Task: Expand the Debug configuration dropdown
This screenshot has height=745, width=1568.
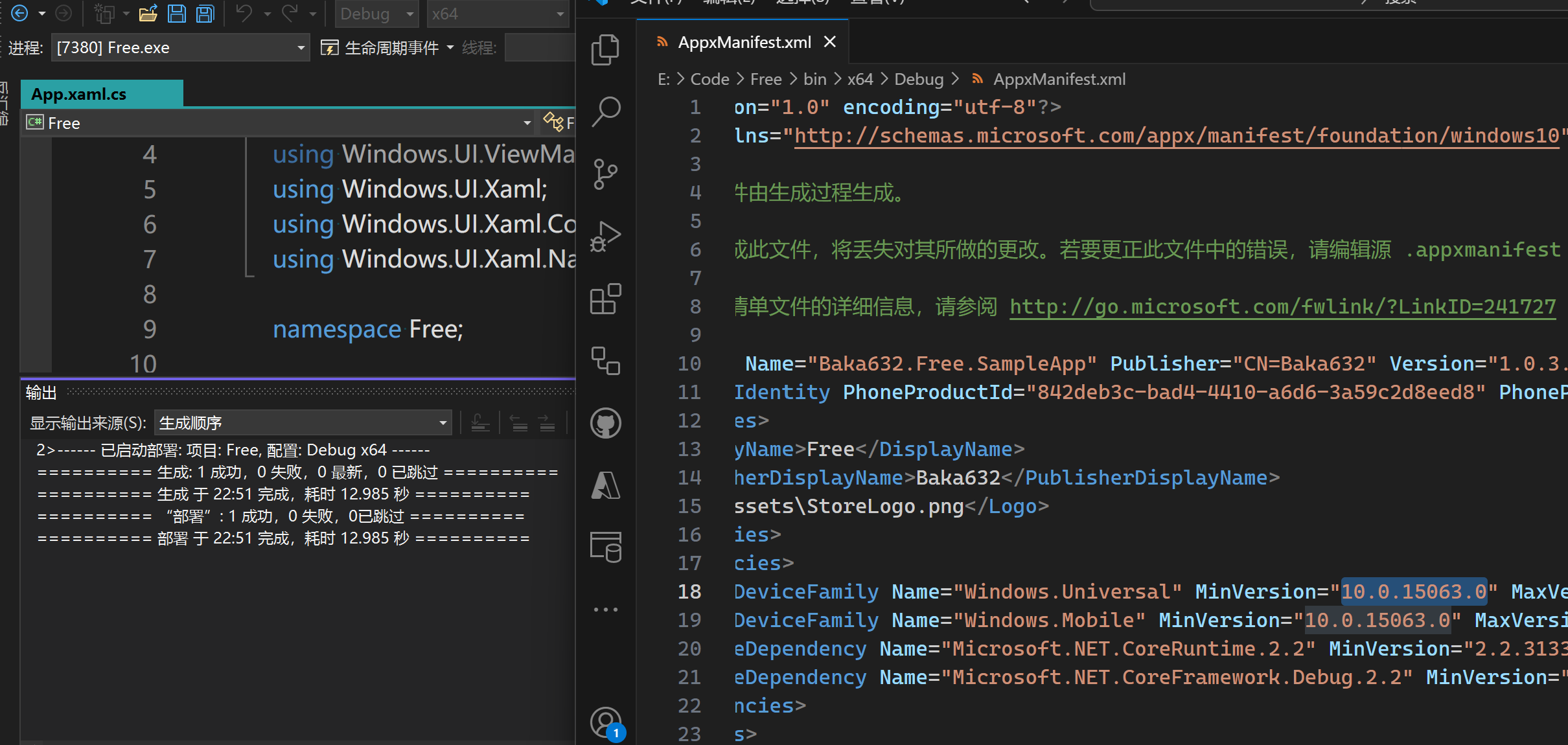Action: coord(376,14)
